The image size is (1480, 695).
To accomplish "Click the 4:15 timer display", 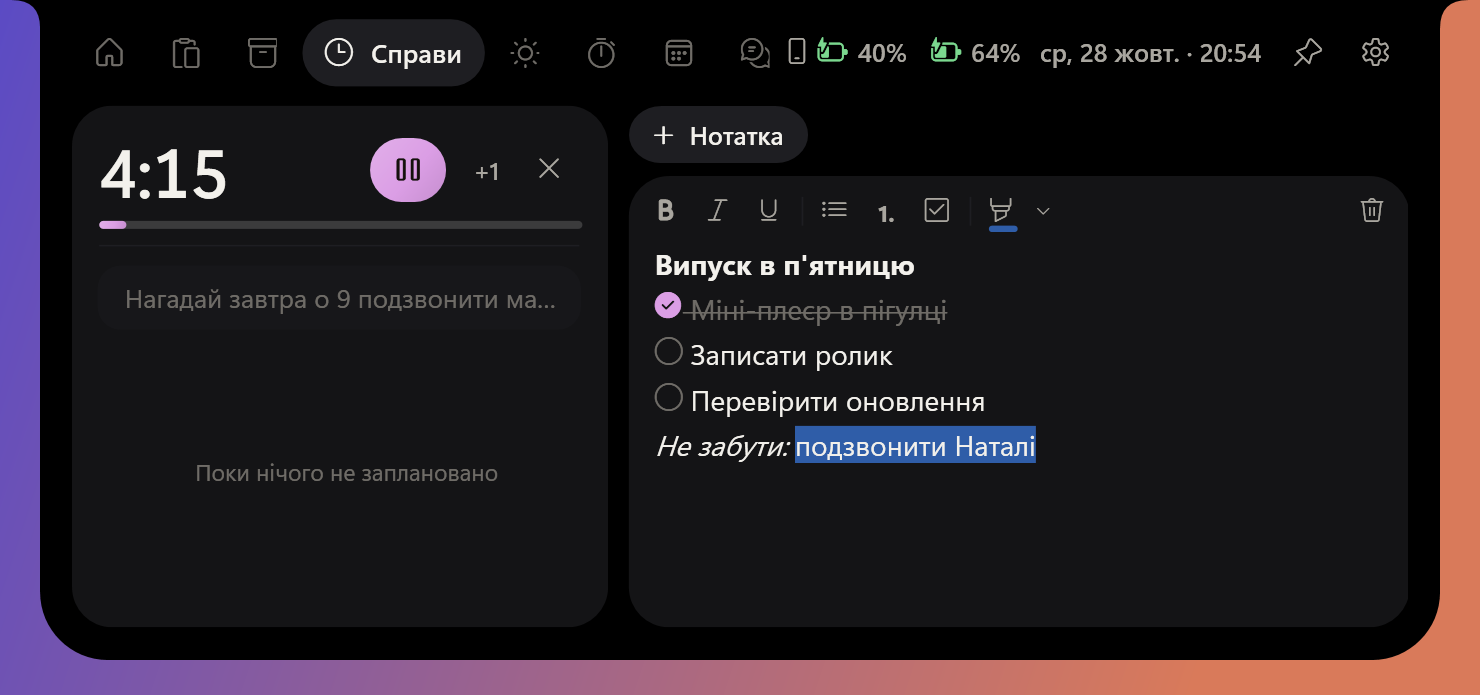I will (x=164, y=174).
